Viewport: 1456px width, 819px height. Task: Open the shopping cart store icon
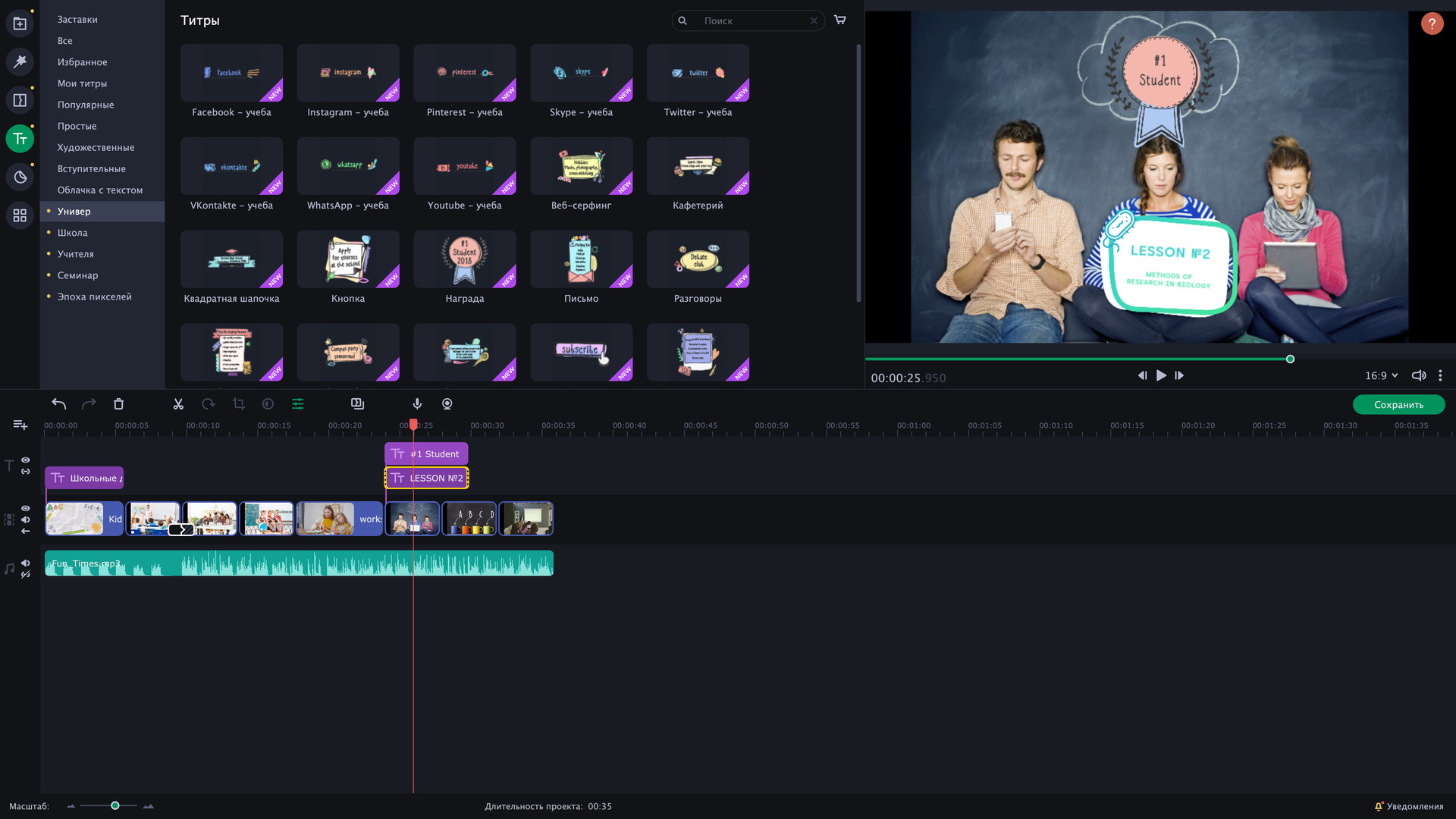[x=840, y=20]
